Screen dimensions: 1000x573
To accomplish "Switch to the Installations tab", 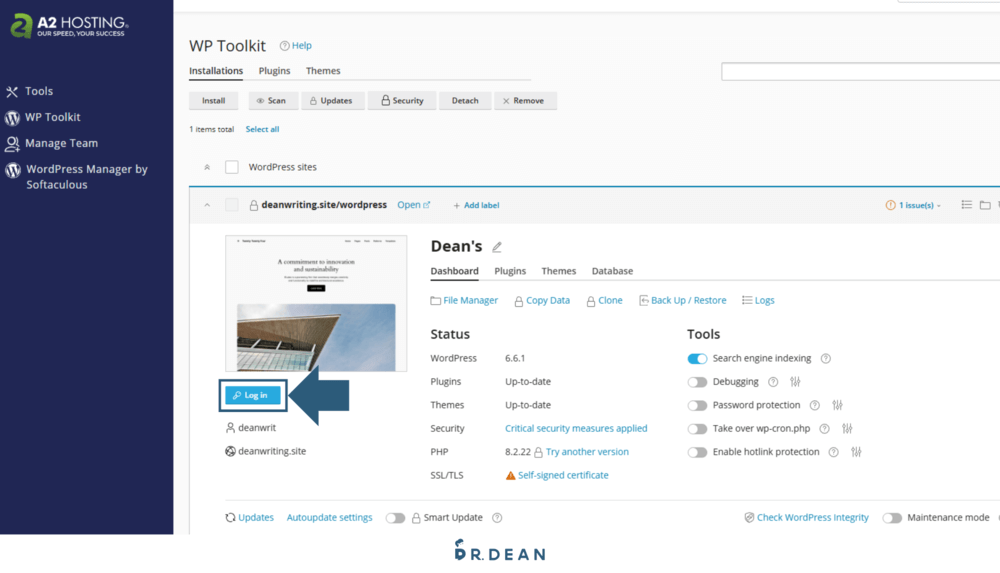I will [x=216, y=71].
